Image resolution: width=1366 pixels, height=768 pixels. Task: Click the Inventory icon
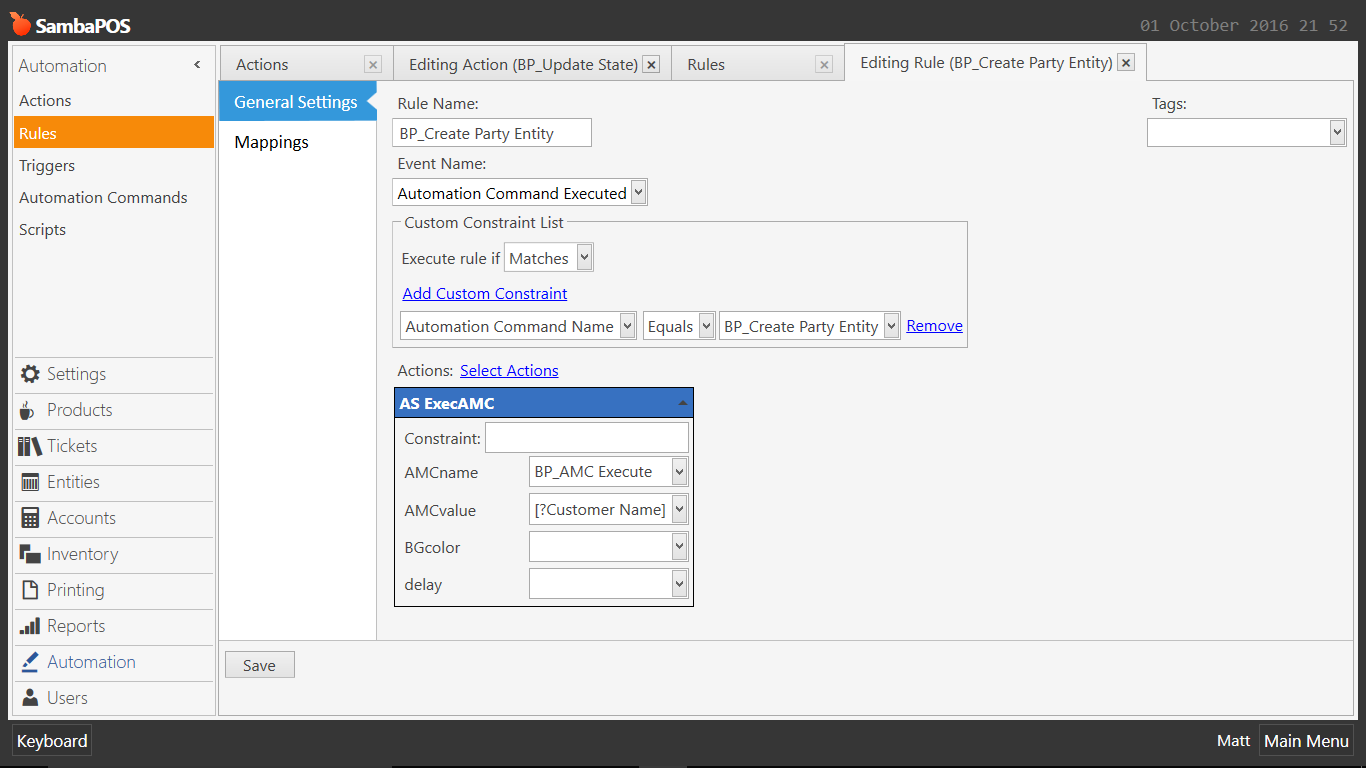30,554
